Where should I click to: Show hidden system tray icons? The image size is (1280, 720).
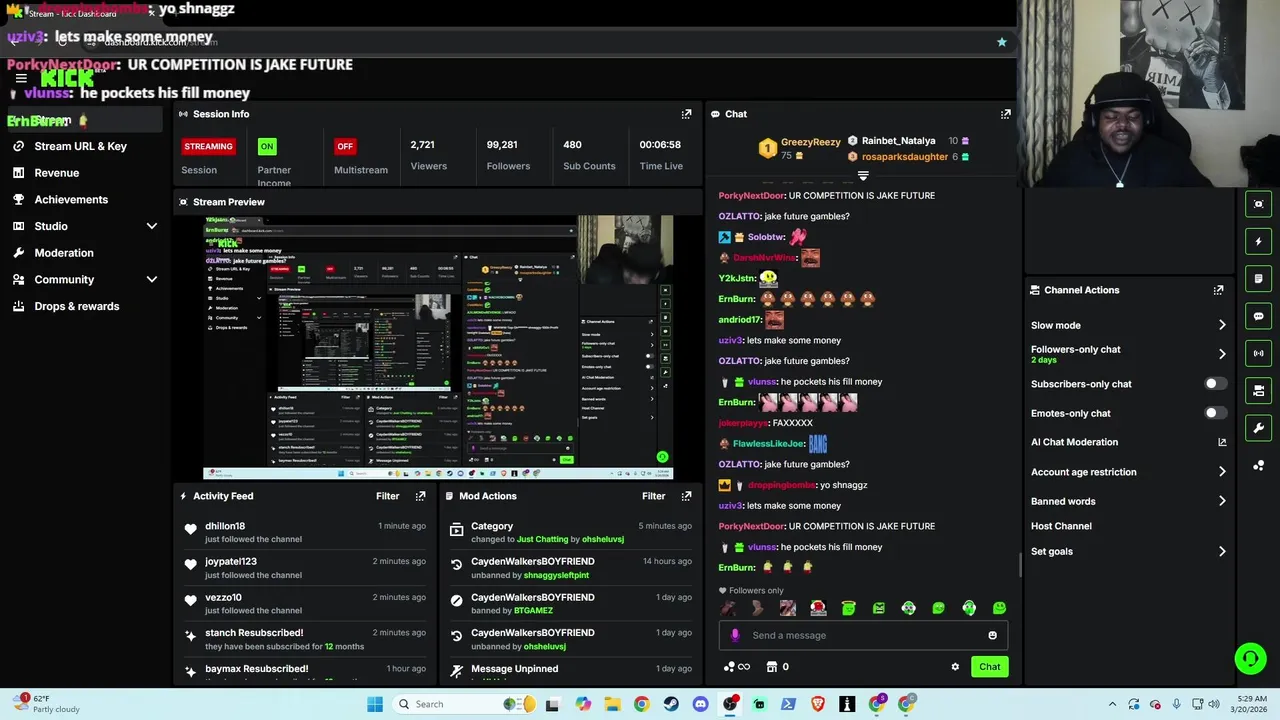coord(1112,704)
